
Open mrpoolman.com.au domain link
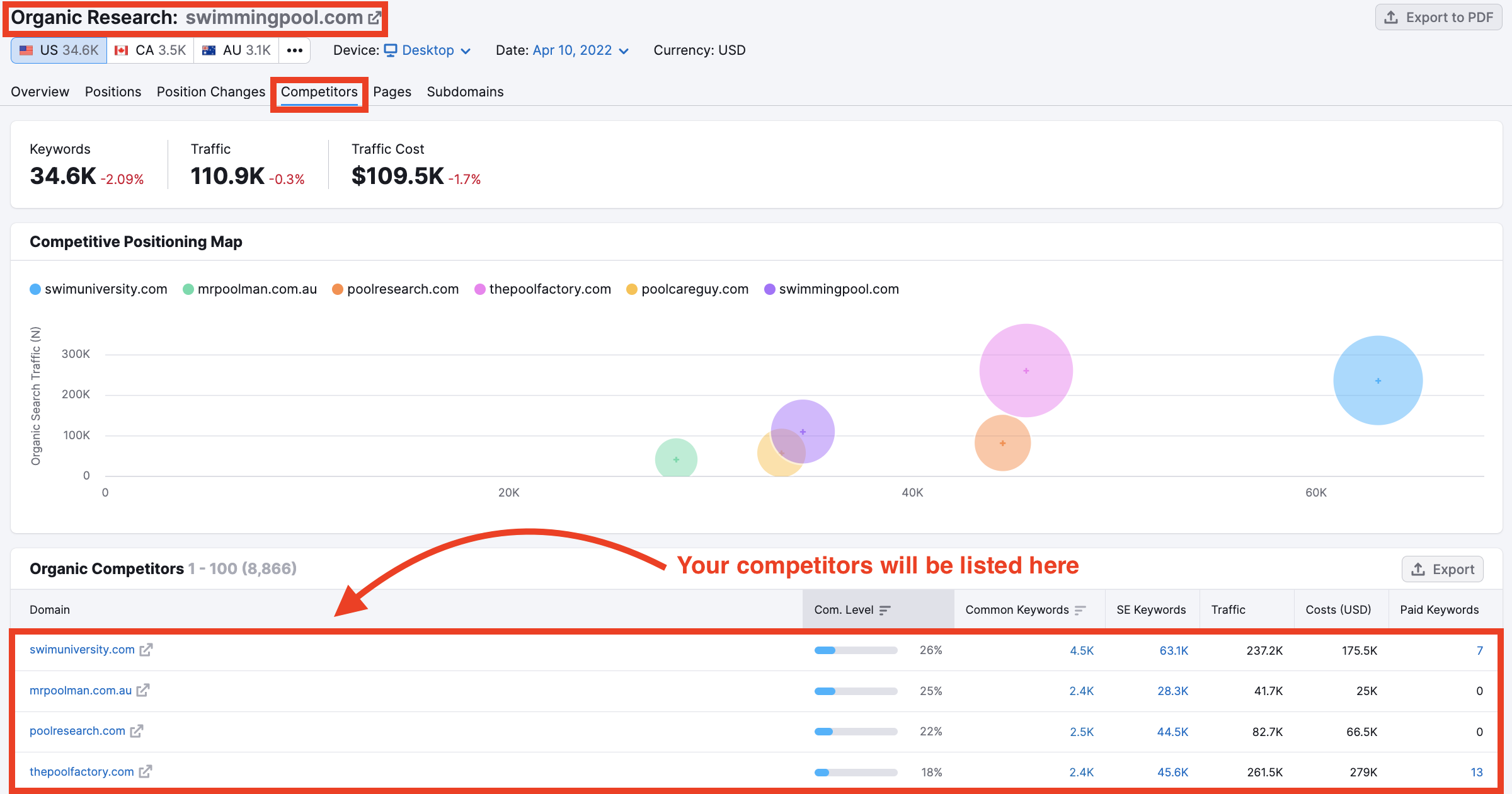click(81, 691)
